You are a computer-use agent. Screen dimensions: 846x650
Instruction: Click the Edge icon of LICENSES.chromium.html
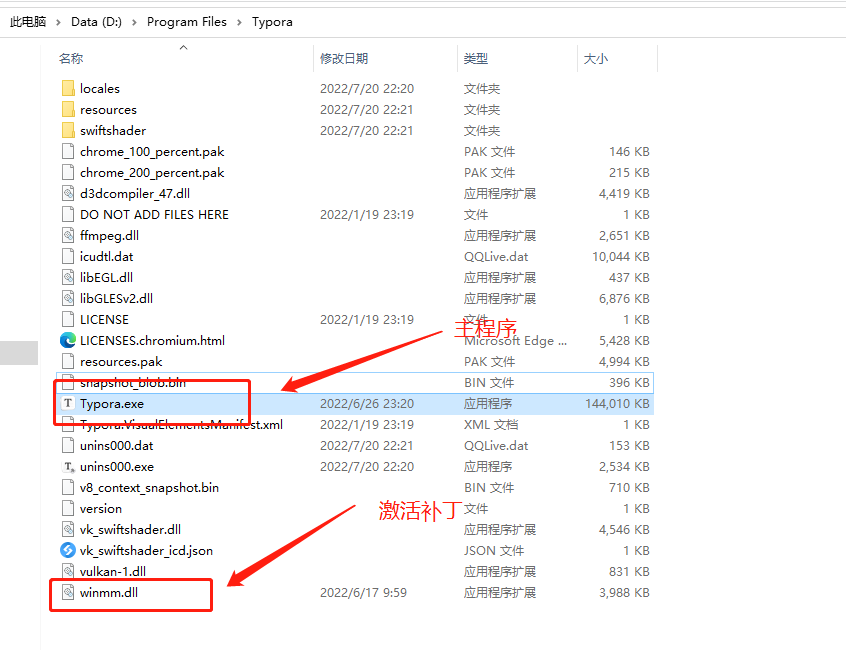[68, 340]
